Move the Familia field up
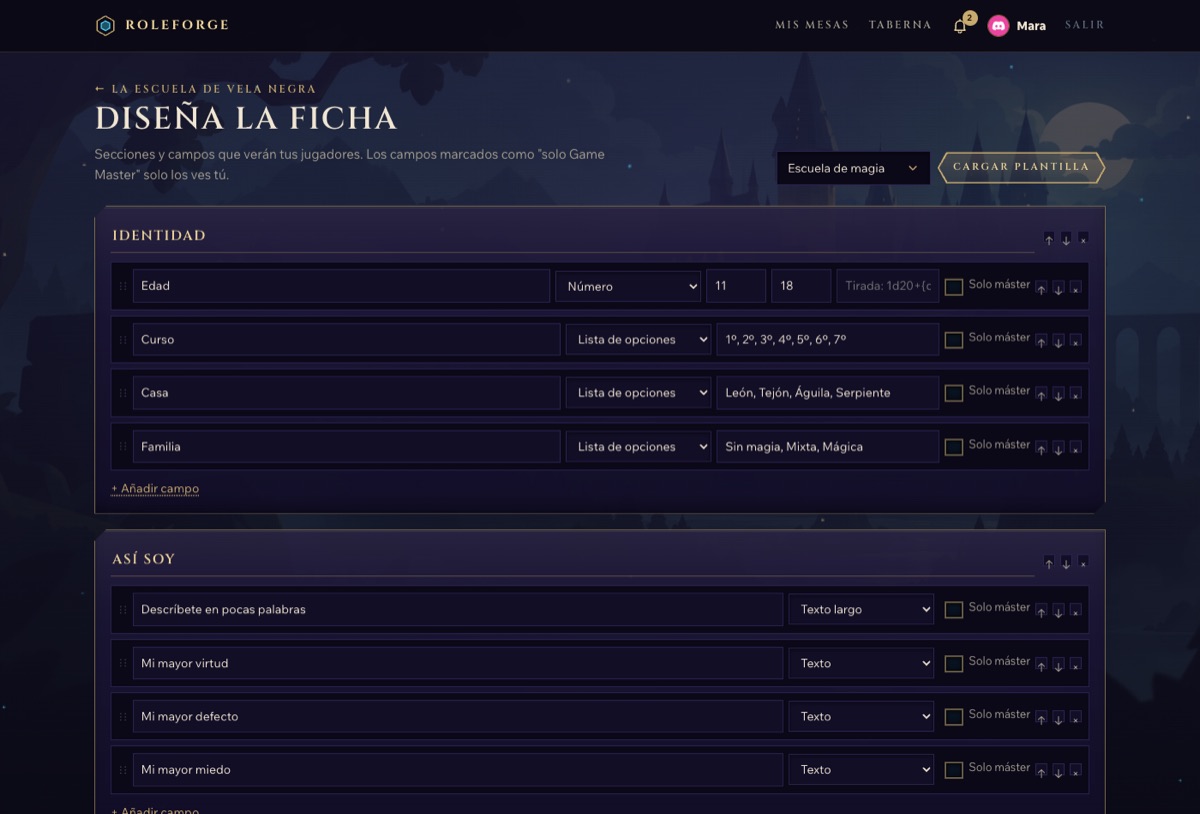Screen dimensions: 1200x814 1041,448
